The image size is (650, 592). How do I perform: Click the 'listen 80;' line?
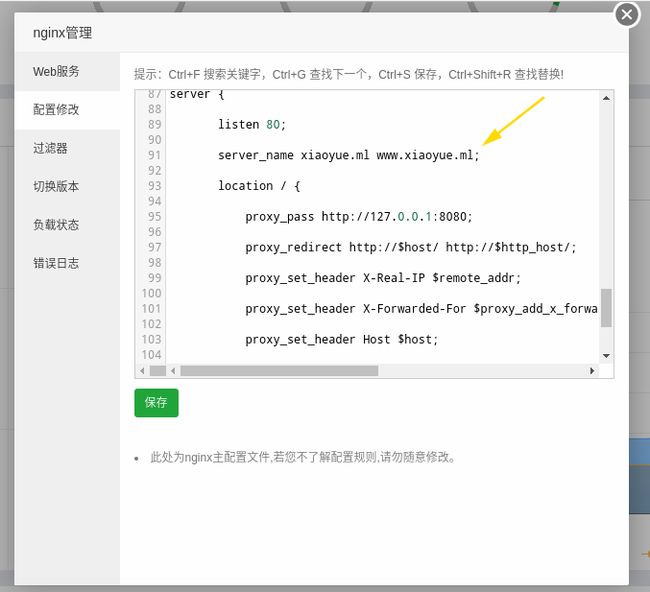252,124
